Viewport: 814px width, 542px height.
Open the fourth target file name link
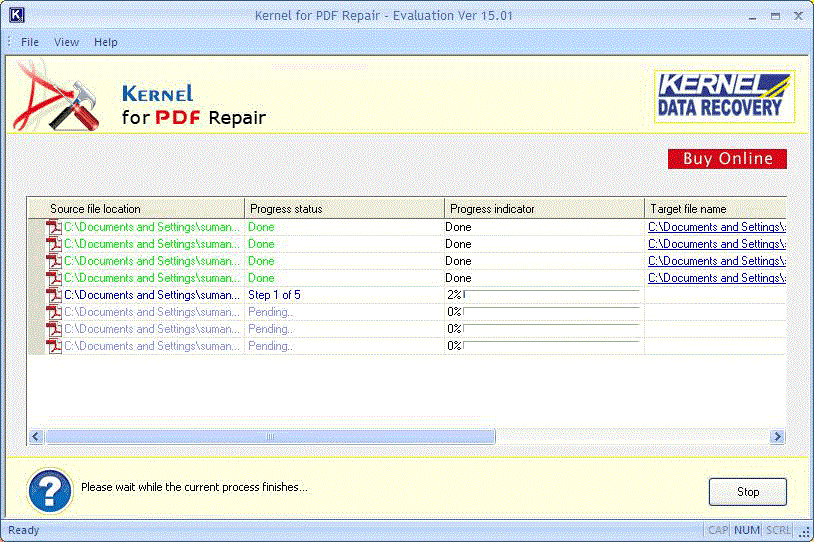click(x=716, y=278)
